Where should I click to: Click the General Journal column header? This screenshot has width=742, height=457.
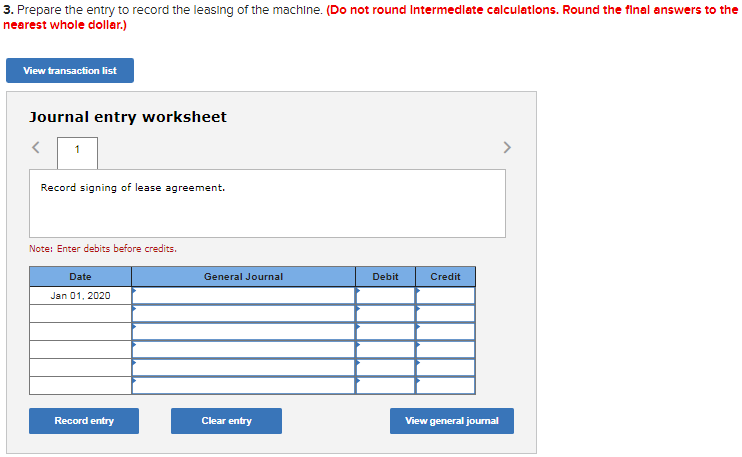click(x=243, y=277)
